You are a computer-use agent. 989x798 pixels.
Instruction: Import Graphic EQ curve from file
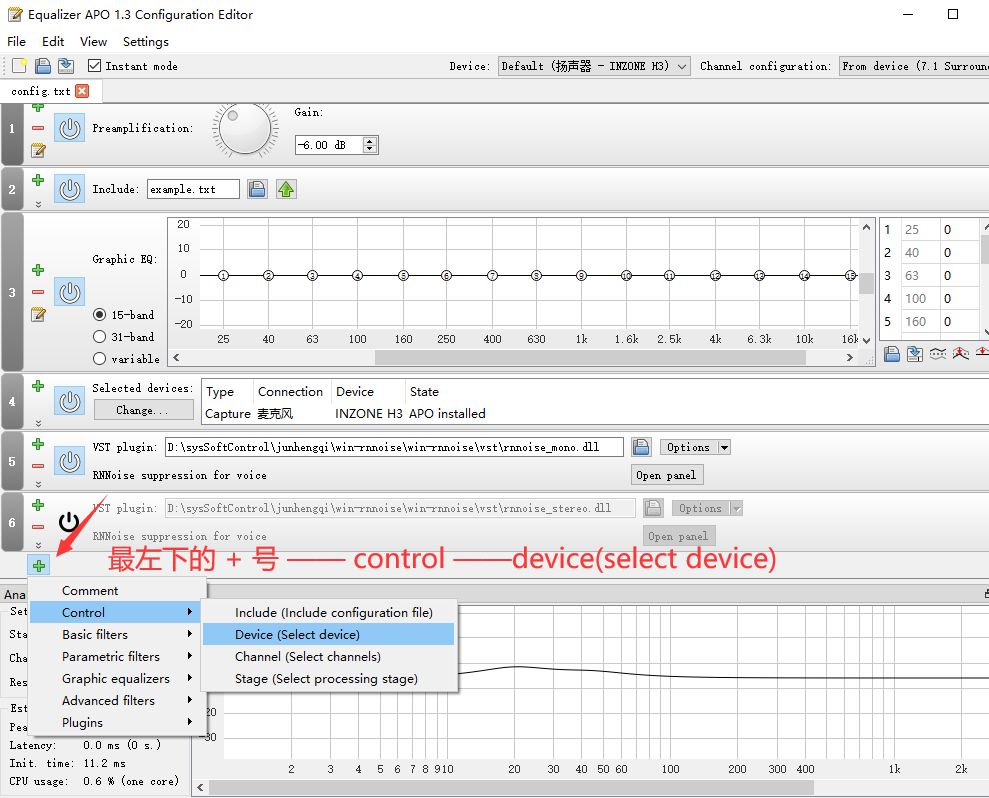pyautogui.click(x=892, y=354)
